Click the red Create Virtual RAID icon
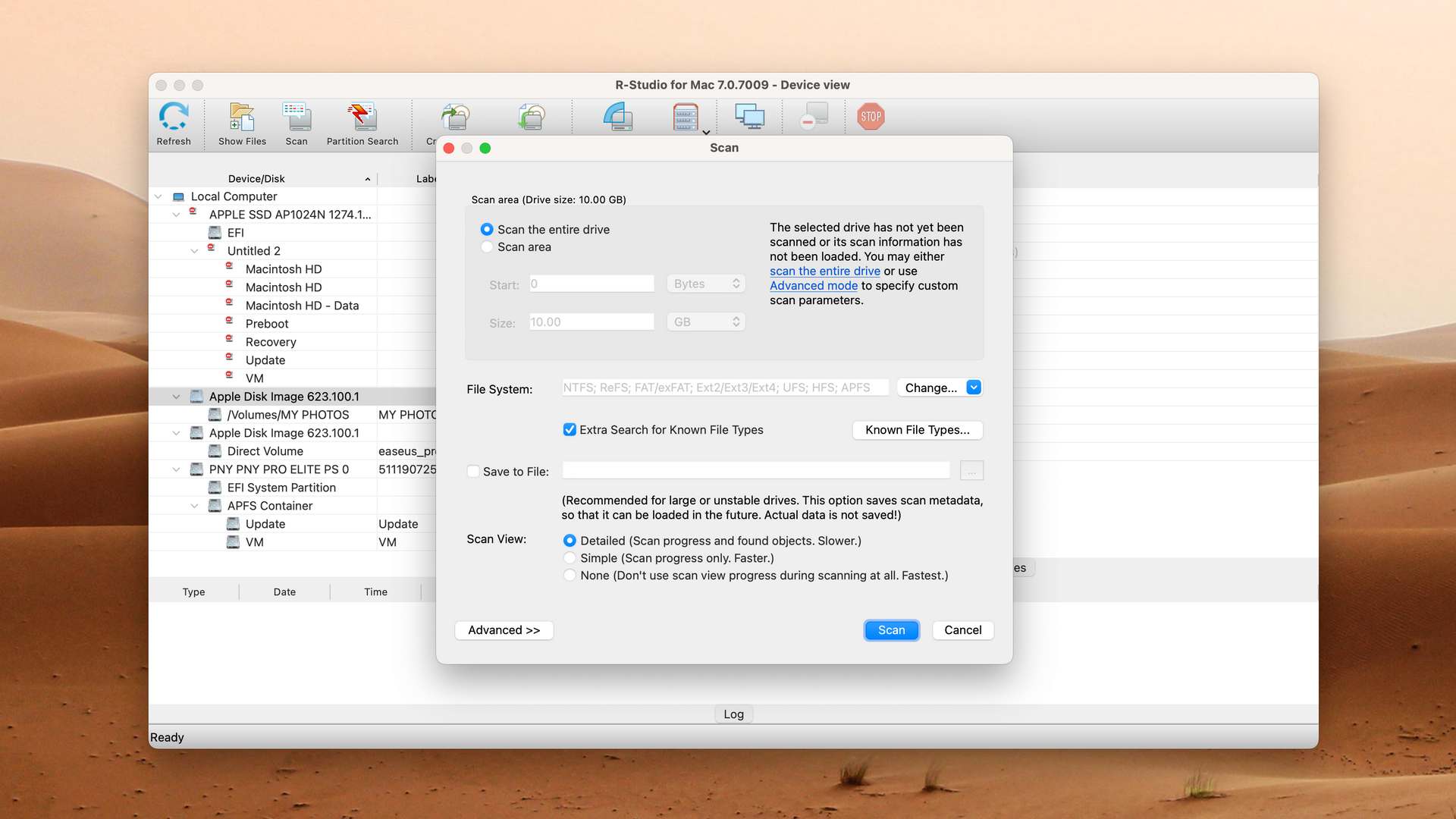Screen dimensions: 1456x819 point(686,118)
